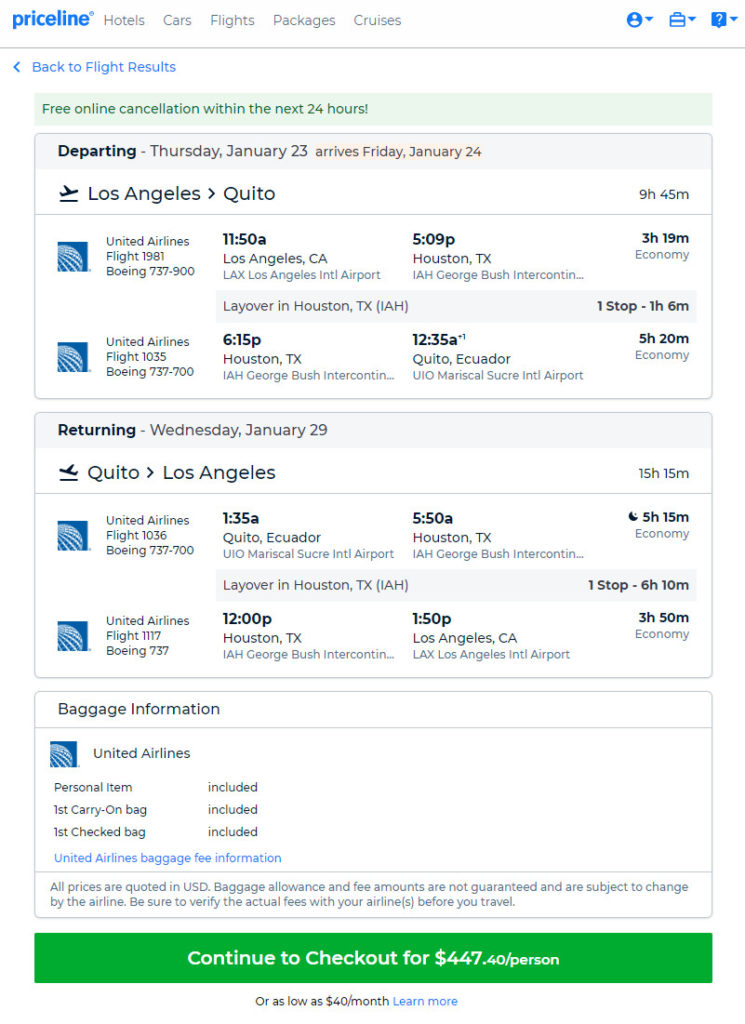Viewport: 745px width, 1024px height.
Task: Click the back chevron arrow icon
Action: coord(17,67)
